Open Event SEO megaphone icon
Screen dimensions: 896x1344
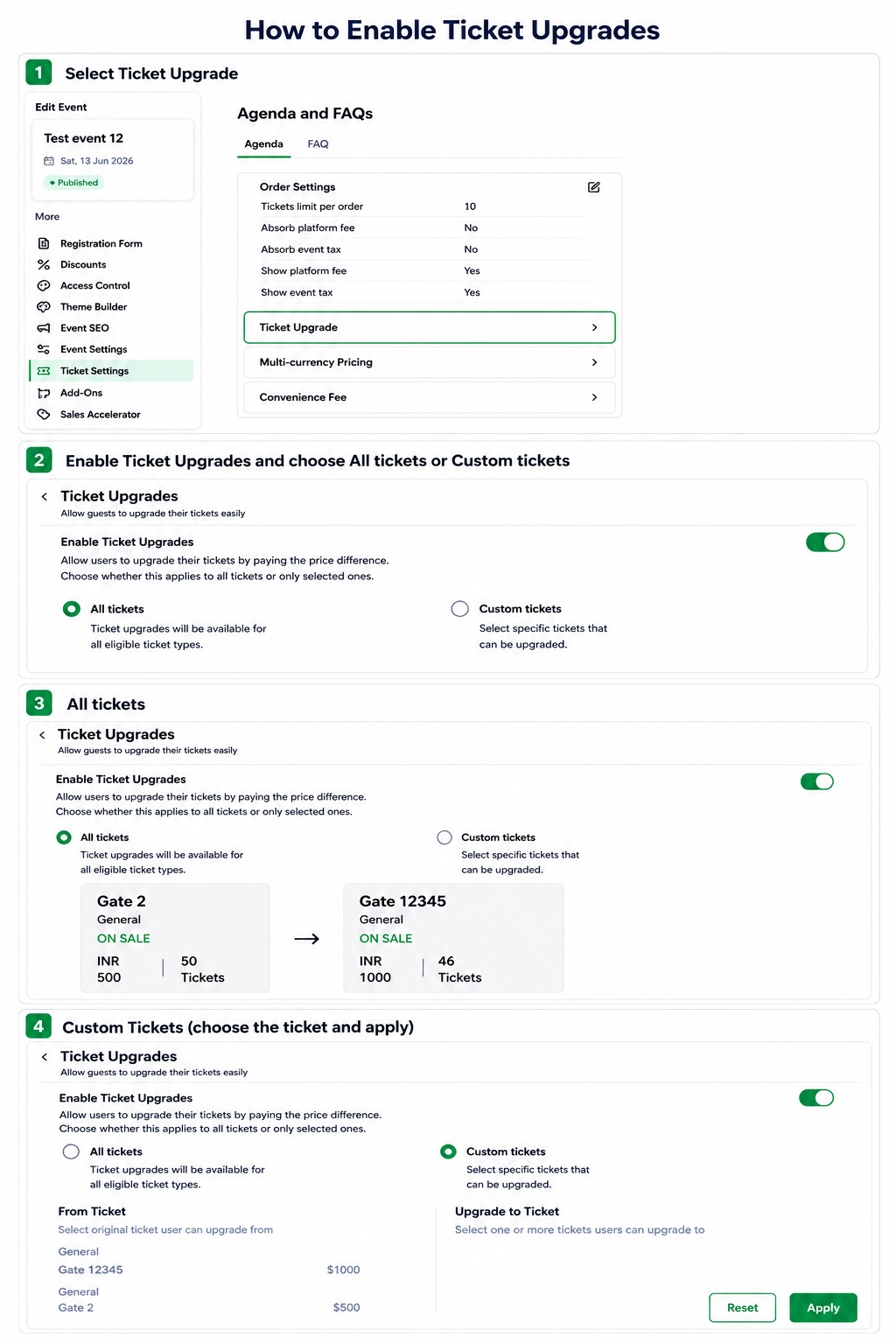coord(44,328)
